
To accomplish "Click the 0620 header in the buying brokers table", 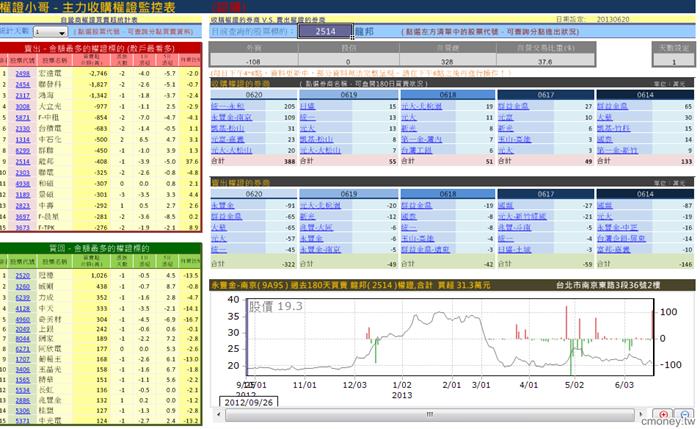I will pyautogui.click(x=254, y=95).
